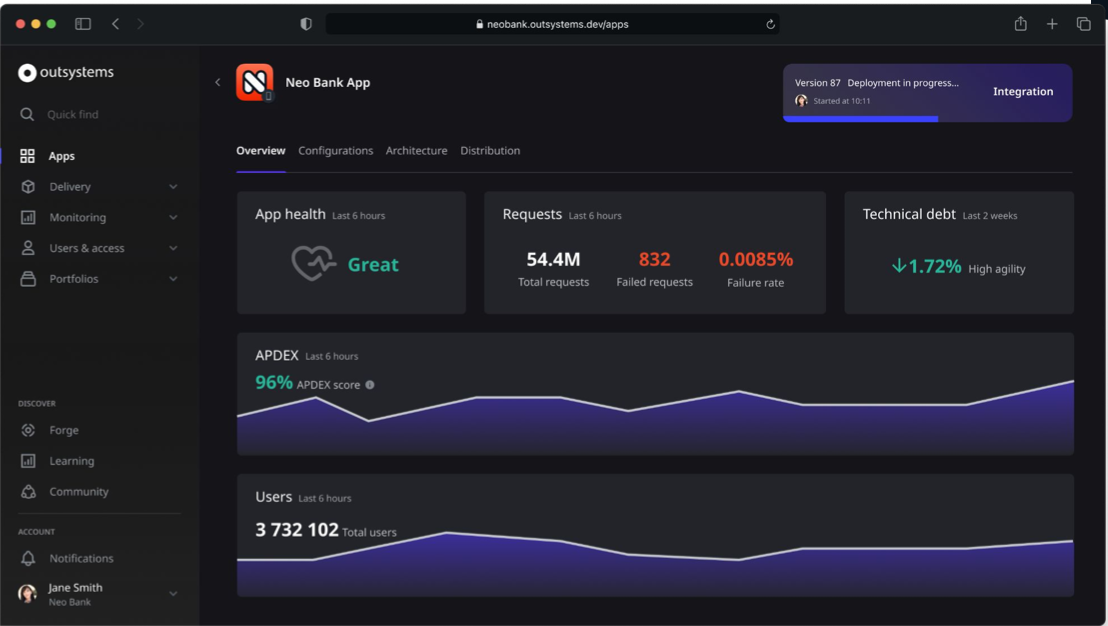Click the '54.4M' total requests value
This screenshot has height=626, width=1108.
tap(553, 259)
